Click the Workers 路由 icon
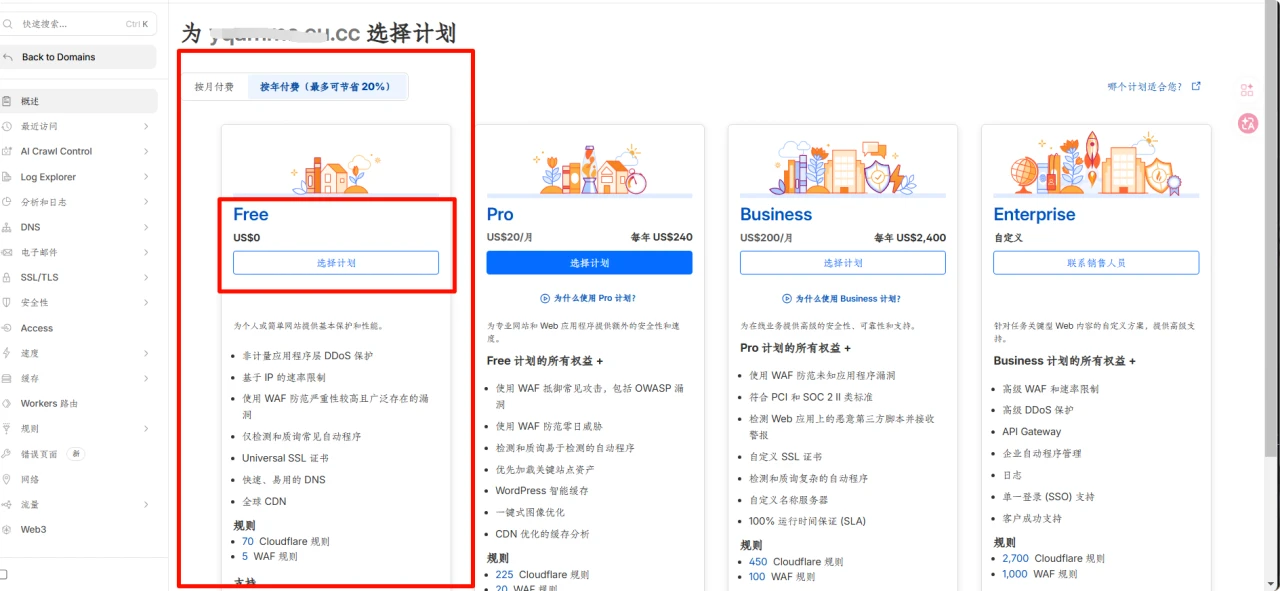Screen dimensions: 1280x591 (7, 403)
